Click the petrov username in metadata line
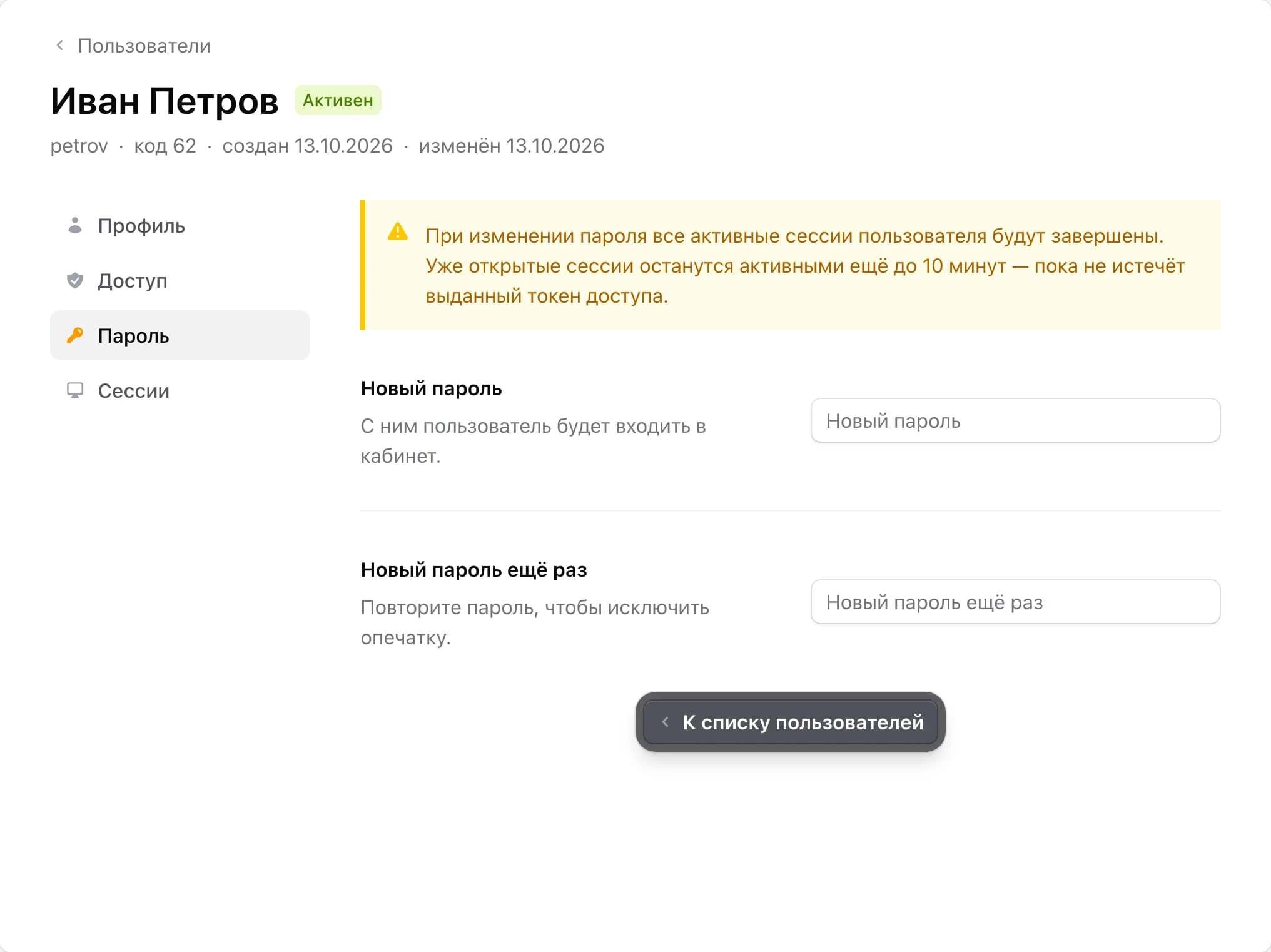 pos(79,146)
